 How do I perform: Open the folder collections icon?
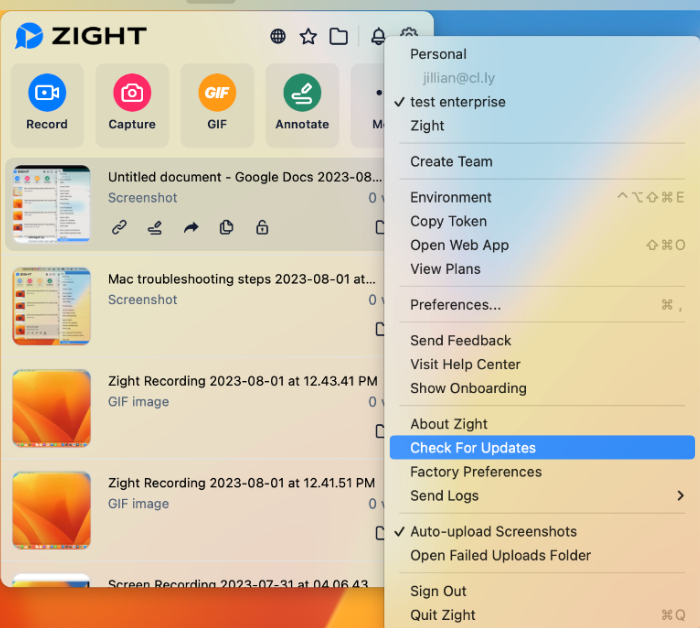tap(339, 36)
